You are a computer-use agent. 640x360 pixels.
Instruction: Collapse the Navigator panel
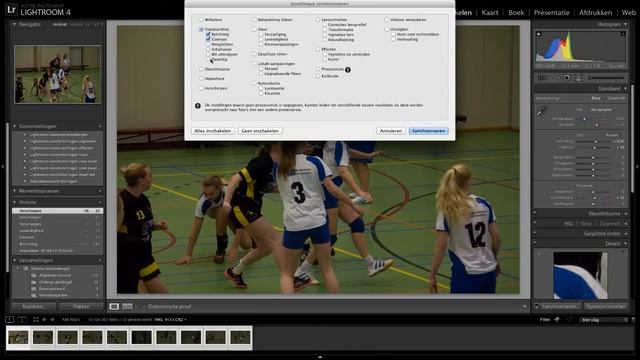coord(15,24)
